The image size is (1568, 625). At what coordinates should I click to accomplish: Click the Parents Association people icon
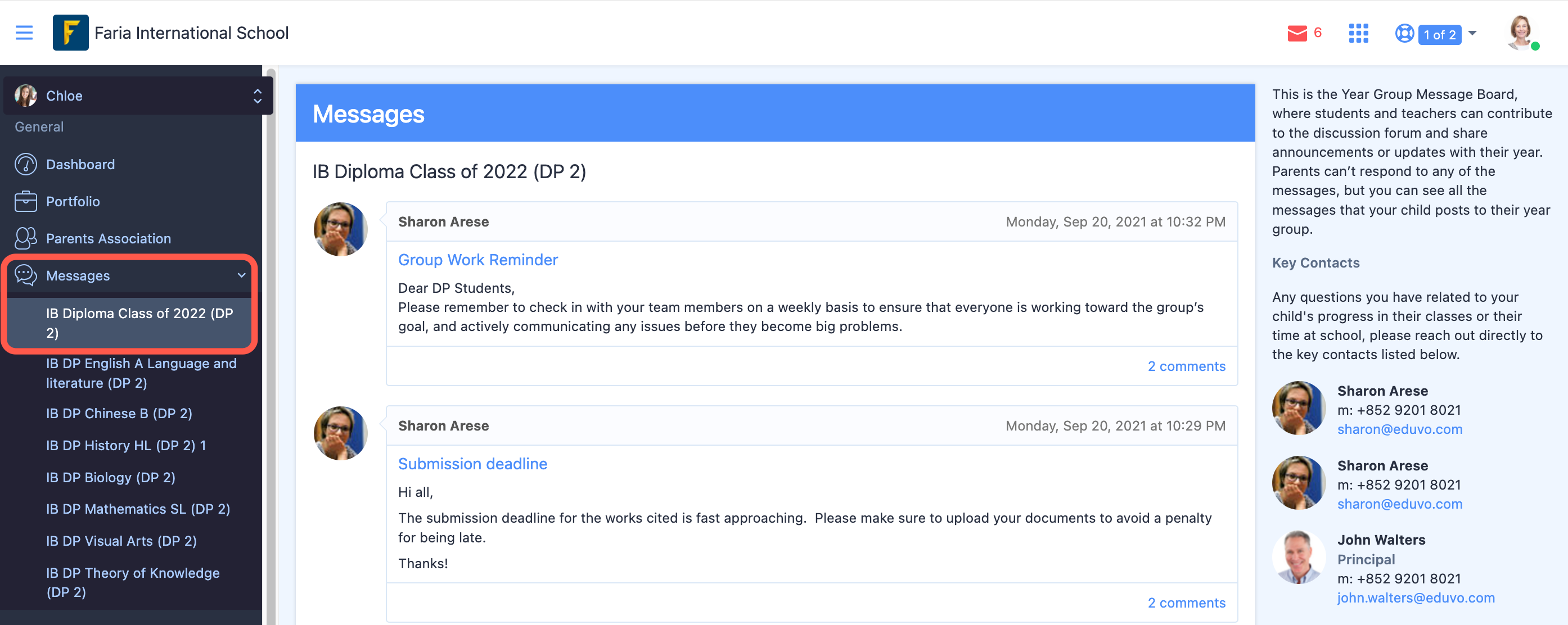click(25, 238)
